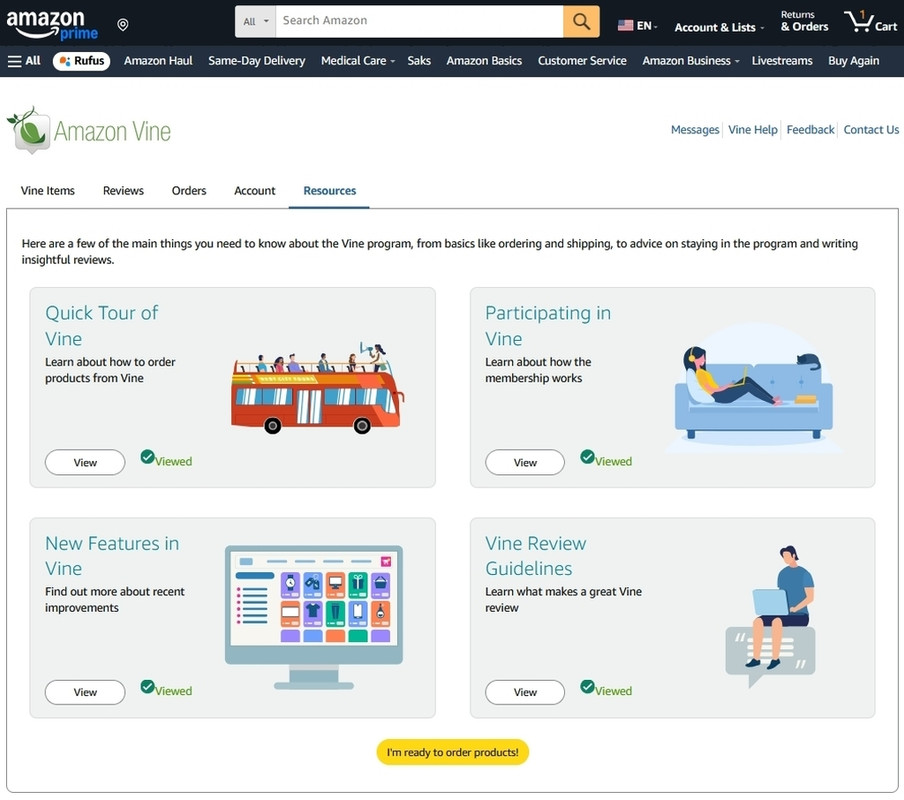Click the US flag language icon
This screenshot has width=904, height=800.
625,25
